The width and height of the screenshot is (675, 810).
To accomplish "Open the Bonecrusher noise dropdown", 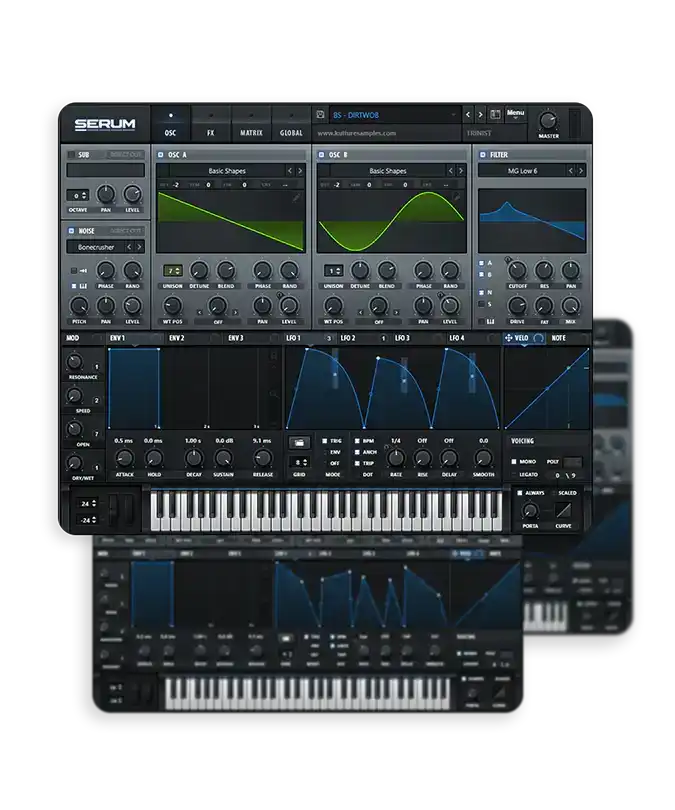I will point(104,246).
